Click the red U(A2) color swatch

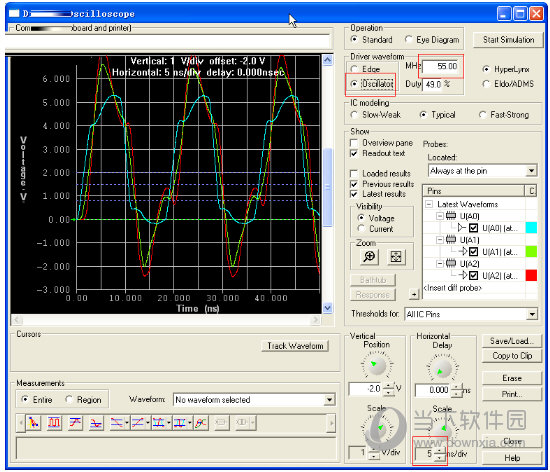531,275
